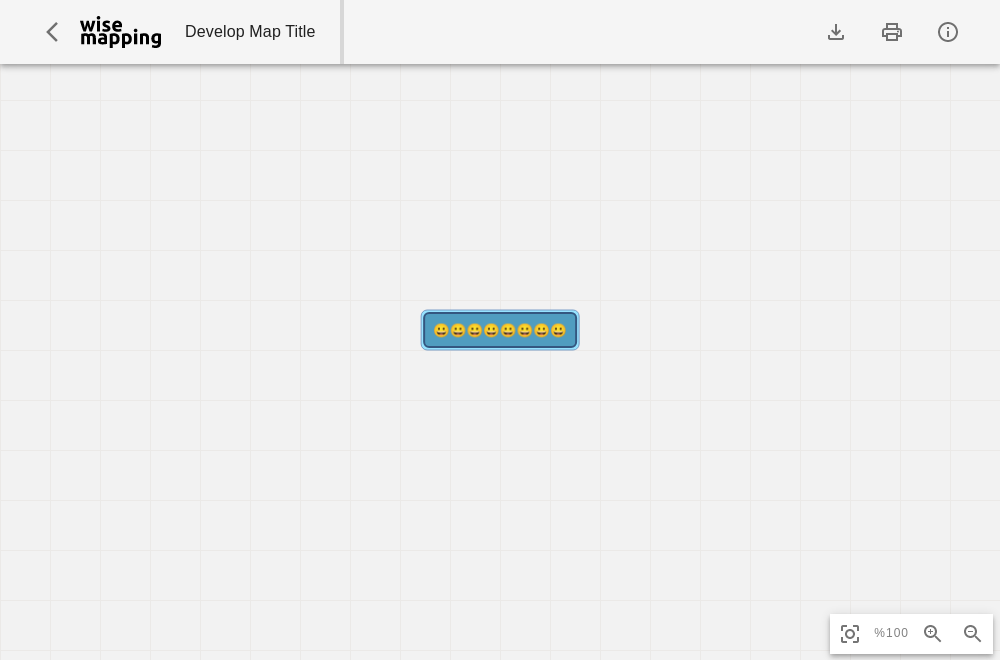Select the central emoji topic node
1000x660 pixels.
click(500, 330)
